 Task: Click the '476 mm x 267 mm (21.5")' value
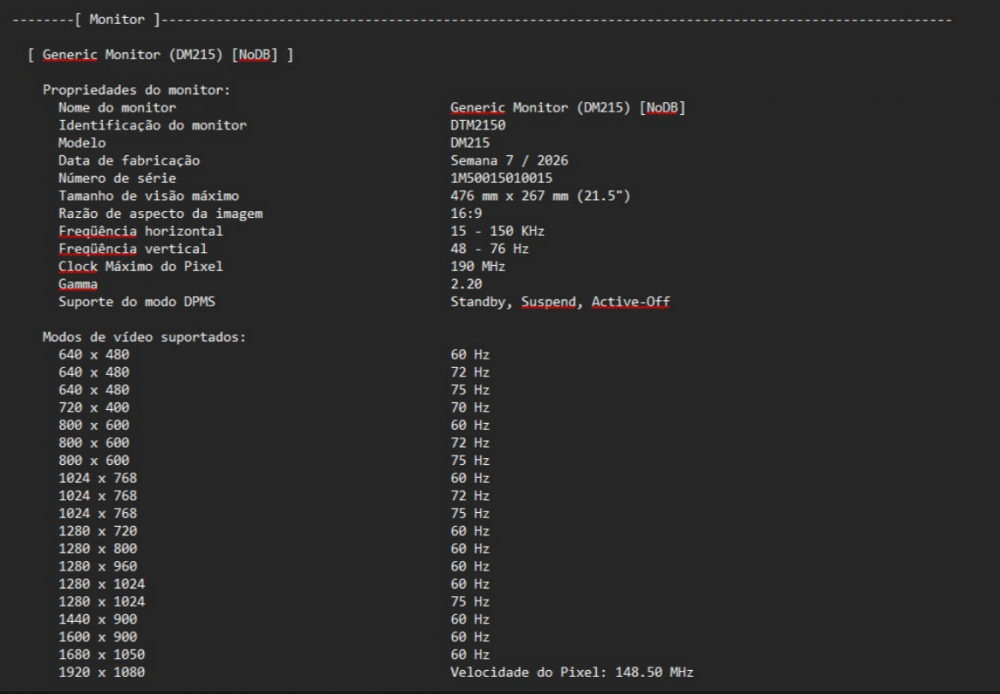pos(540,196)
